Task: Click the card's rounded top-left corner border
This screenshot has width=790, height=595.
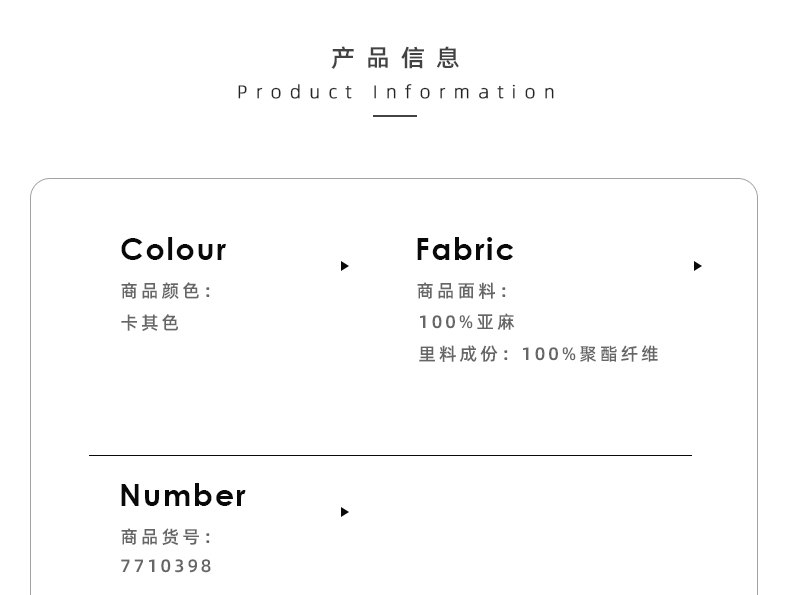Action: [x=38, y=187]
